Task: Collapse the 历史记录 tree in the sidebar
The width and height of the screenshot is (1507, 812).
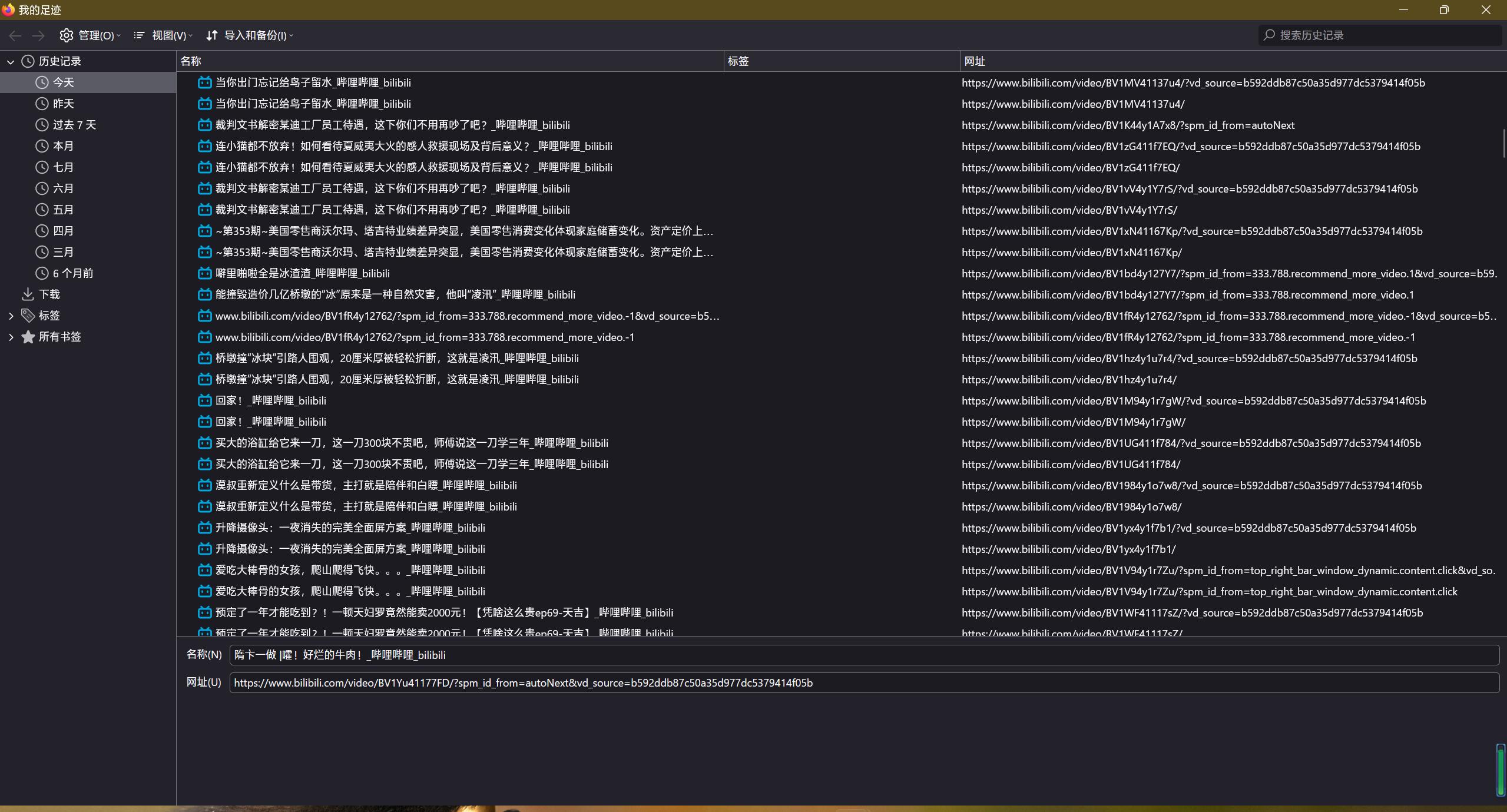Action: tap(11, 61)
